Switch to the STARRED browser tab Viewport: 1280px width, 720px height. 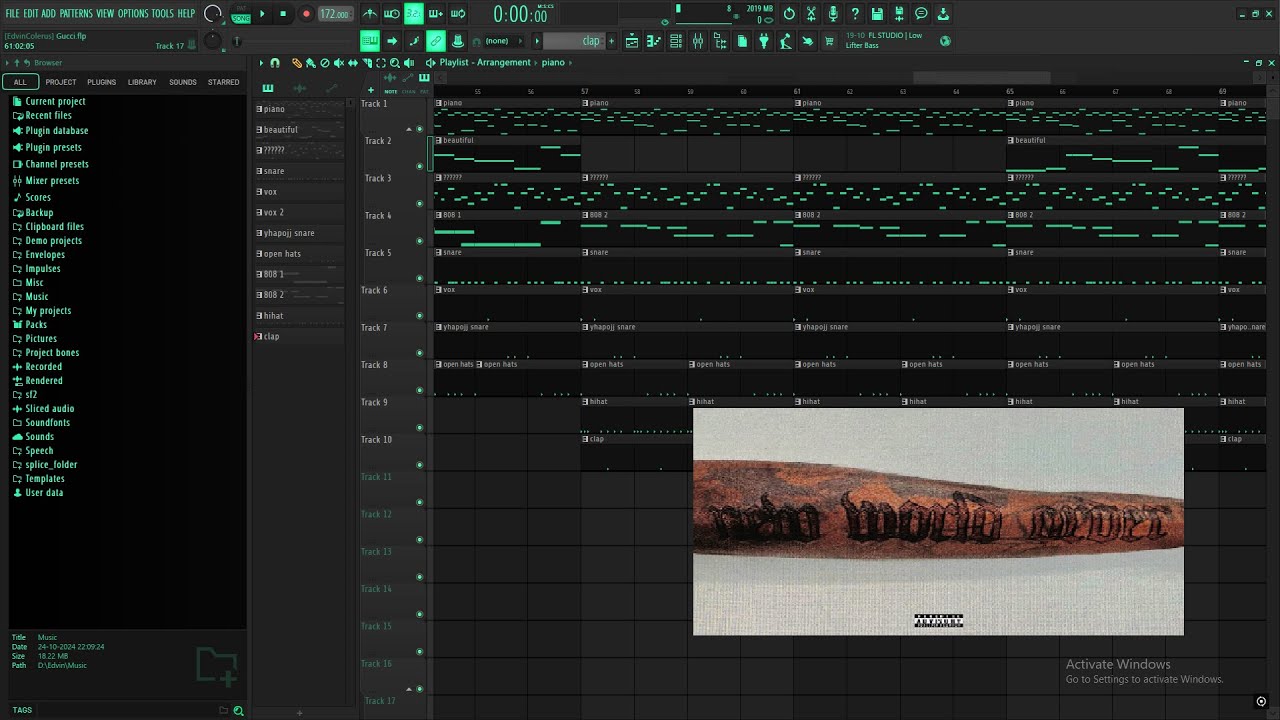[224, 82]
